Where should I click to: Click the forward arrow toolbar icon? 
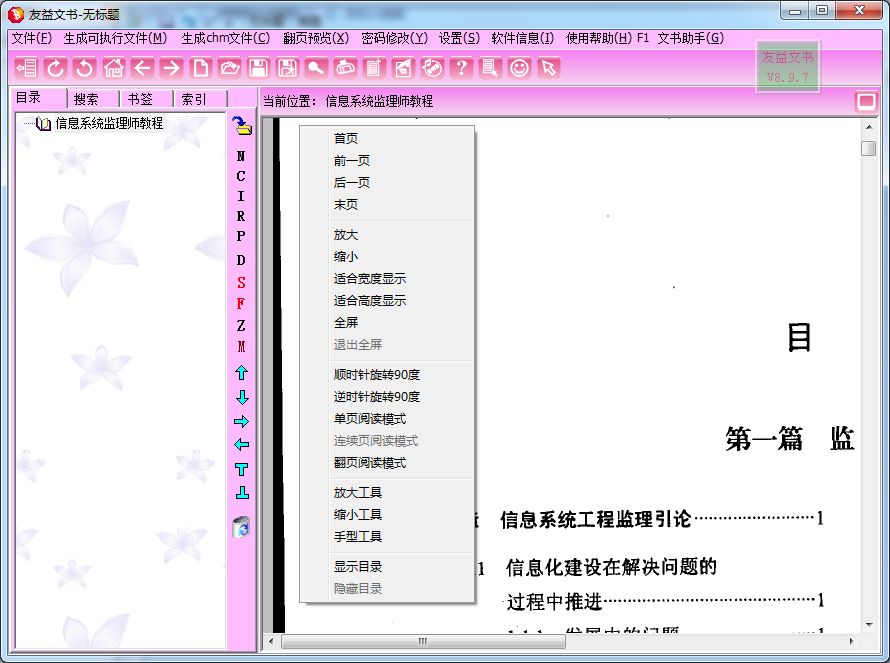point(171,68)
